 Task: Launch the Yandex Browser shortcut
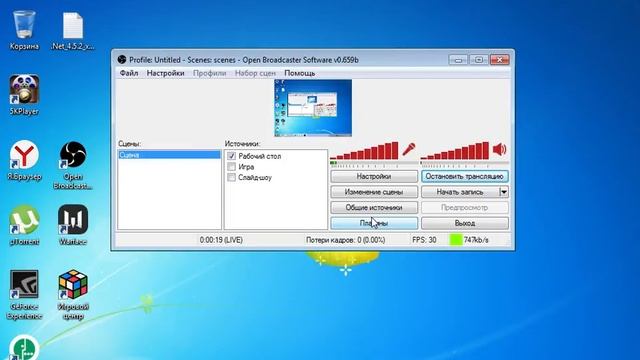24,160
